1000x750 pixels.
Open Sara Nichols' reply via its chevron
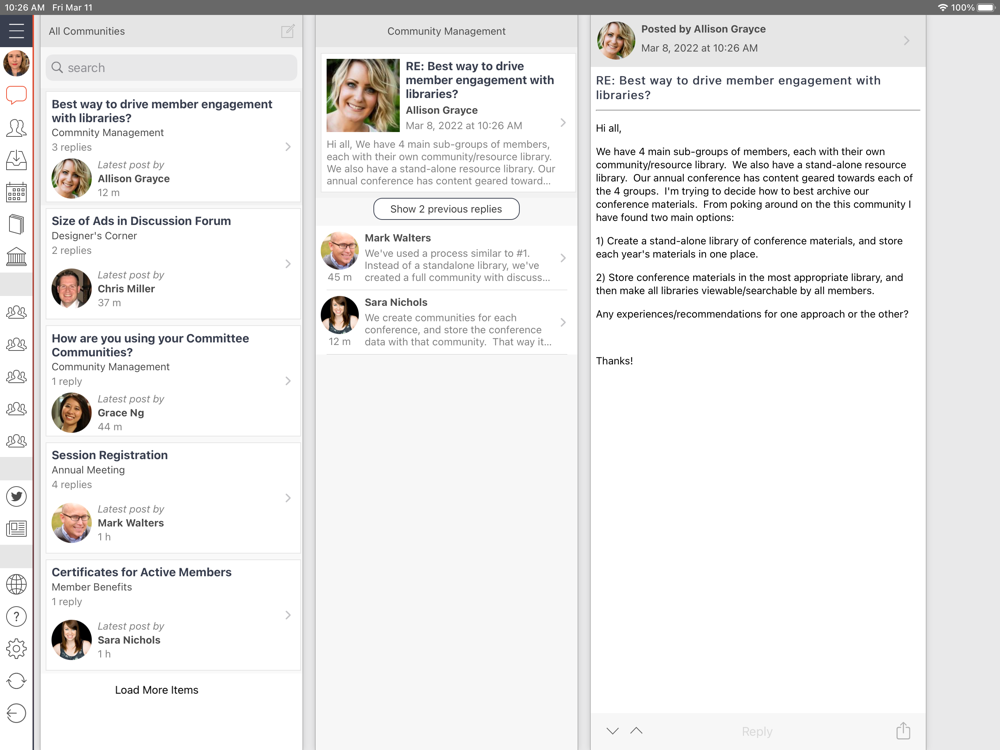pos(563,322)
